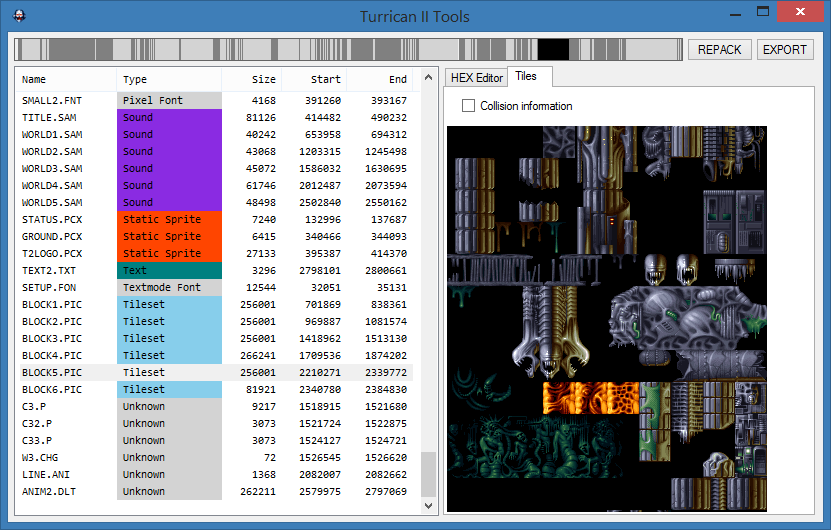Screen dimensions: 831x530
Task: Click the EXPORT button
Action: point(785,50)
